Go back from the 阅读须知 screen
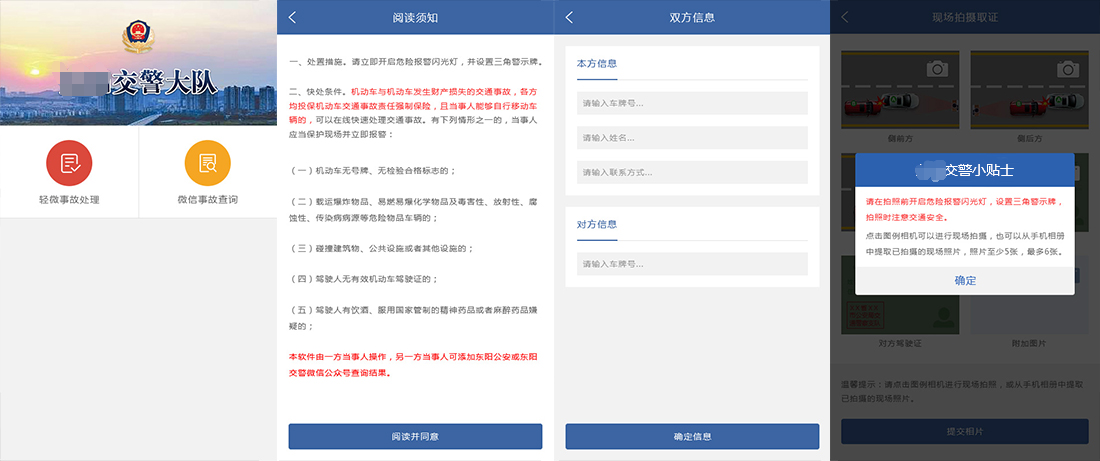 [292, 17]
